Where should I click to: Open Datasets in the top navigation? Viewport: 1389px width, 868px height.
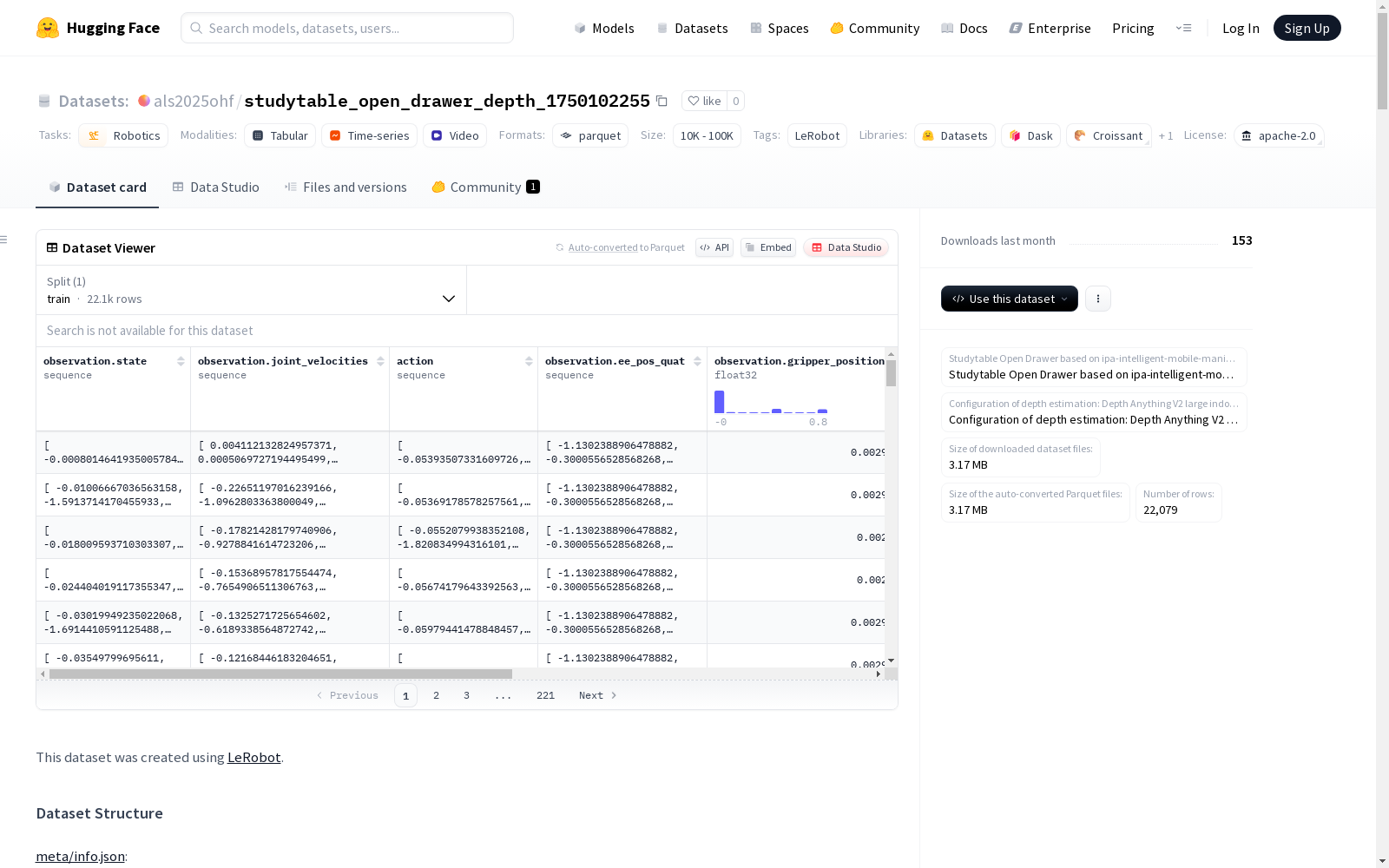[x=692, y=28]
